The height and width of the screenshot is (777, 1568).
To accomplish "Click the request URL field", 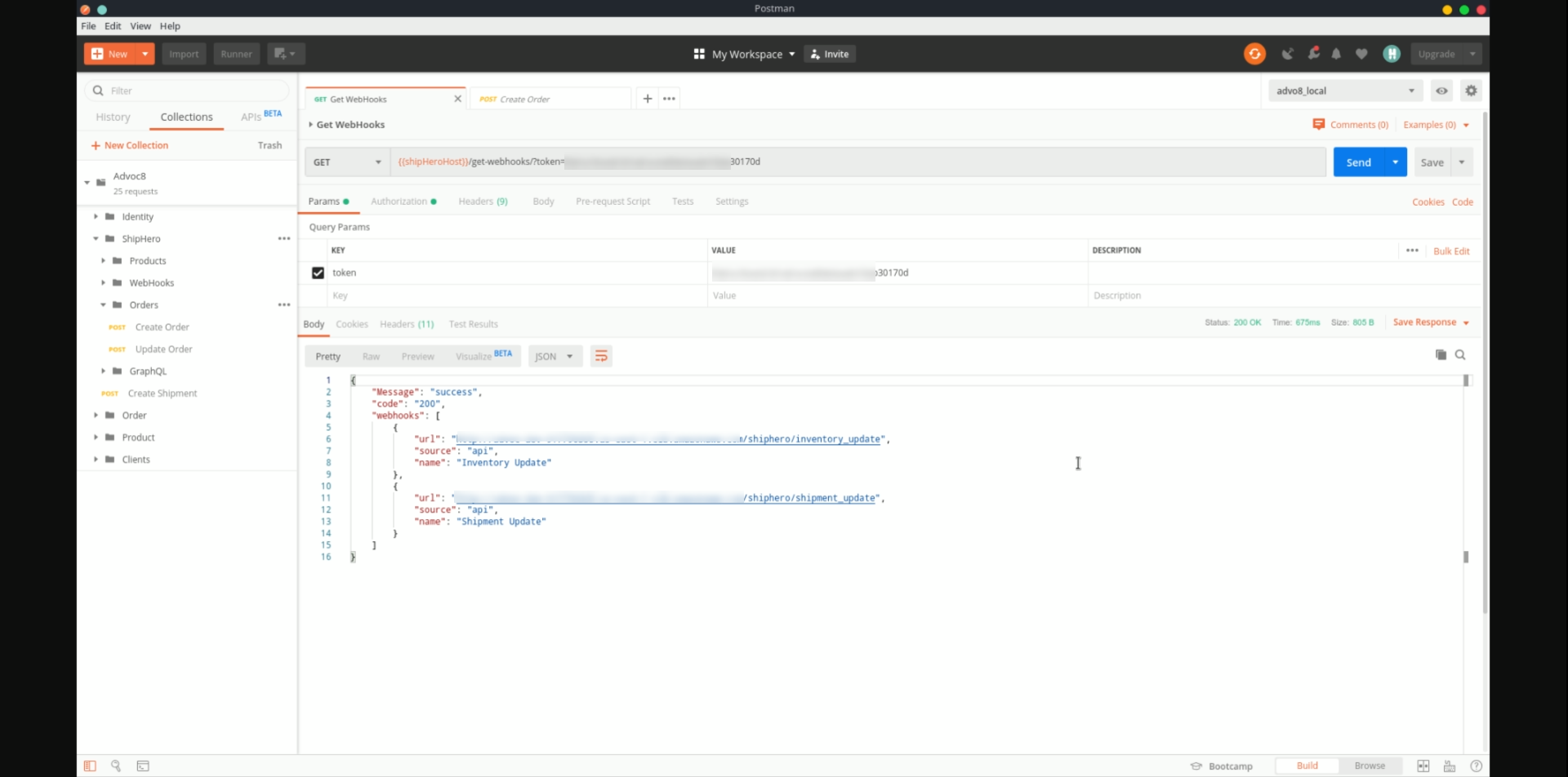I will pyautogui.click(x=857, y=162).
